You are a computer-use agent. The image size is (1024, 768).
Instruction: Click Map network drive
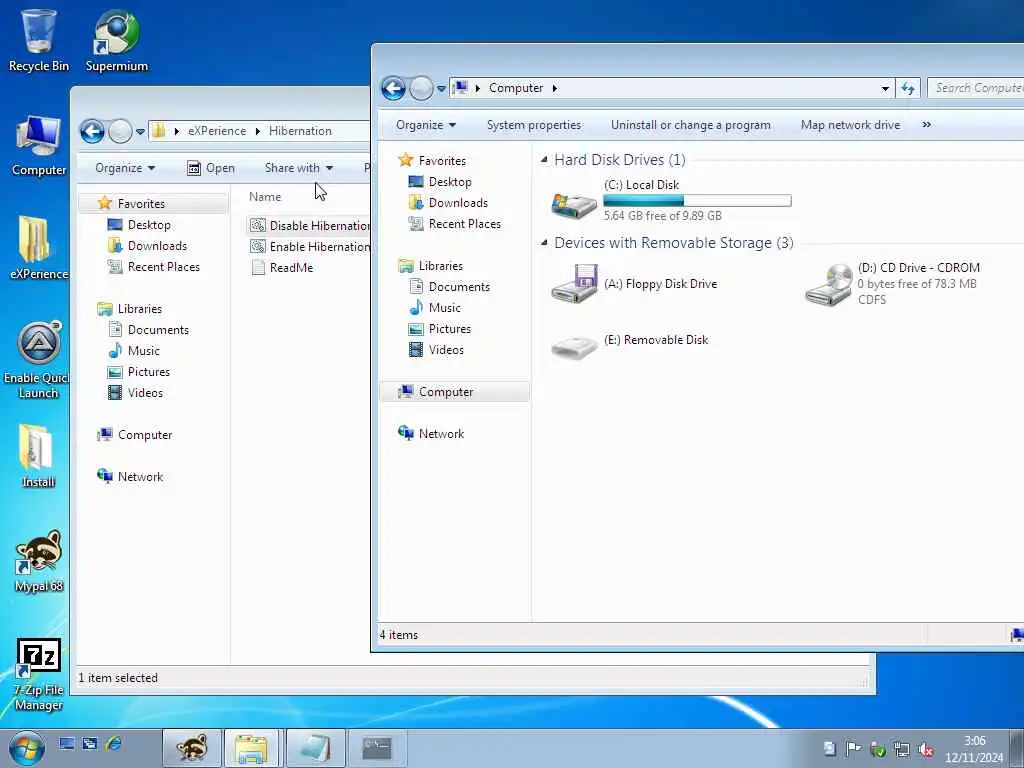(x=850, y=125)
